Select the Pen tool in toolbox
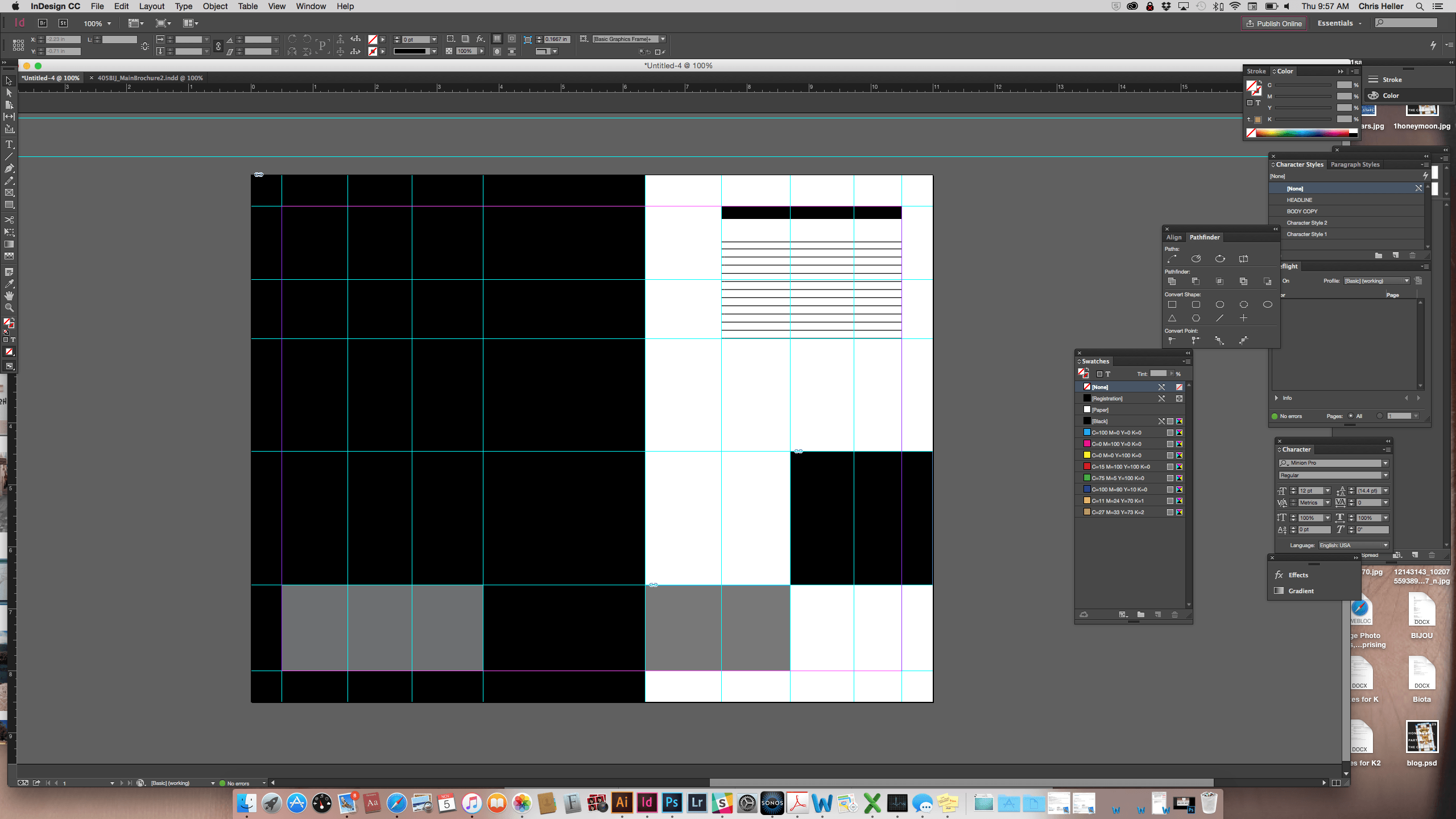Screen dimensions: 1456x819 point(9,168)
